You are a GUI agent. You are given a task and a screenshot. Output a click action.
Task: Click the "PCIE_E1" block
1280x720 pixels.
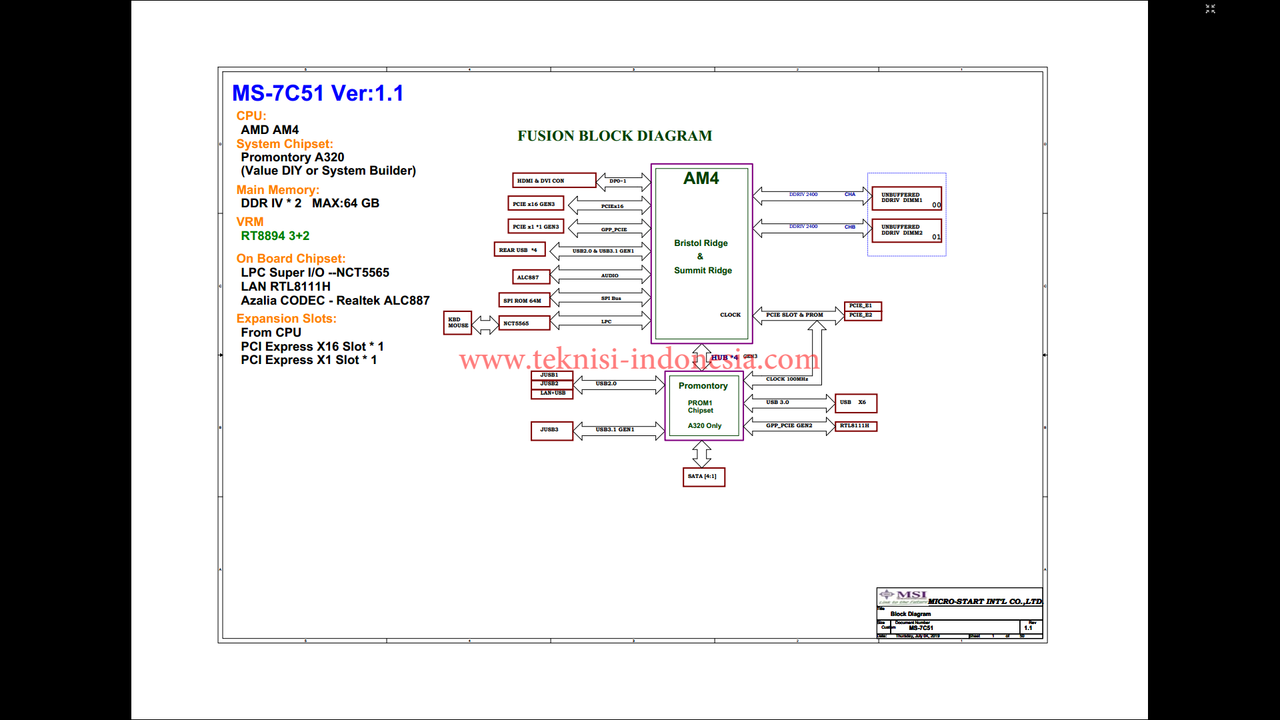863,306
